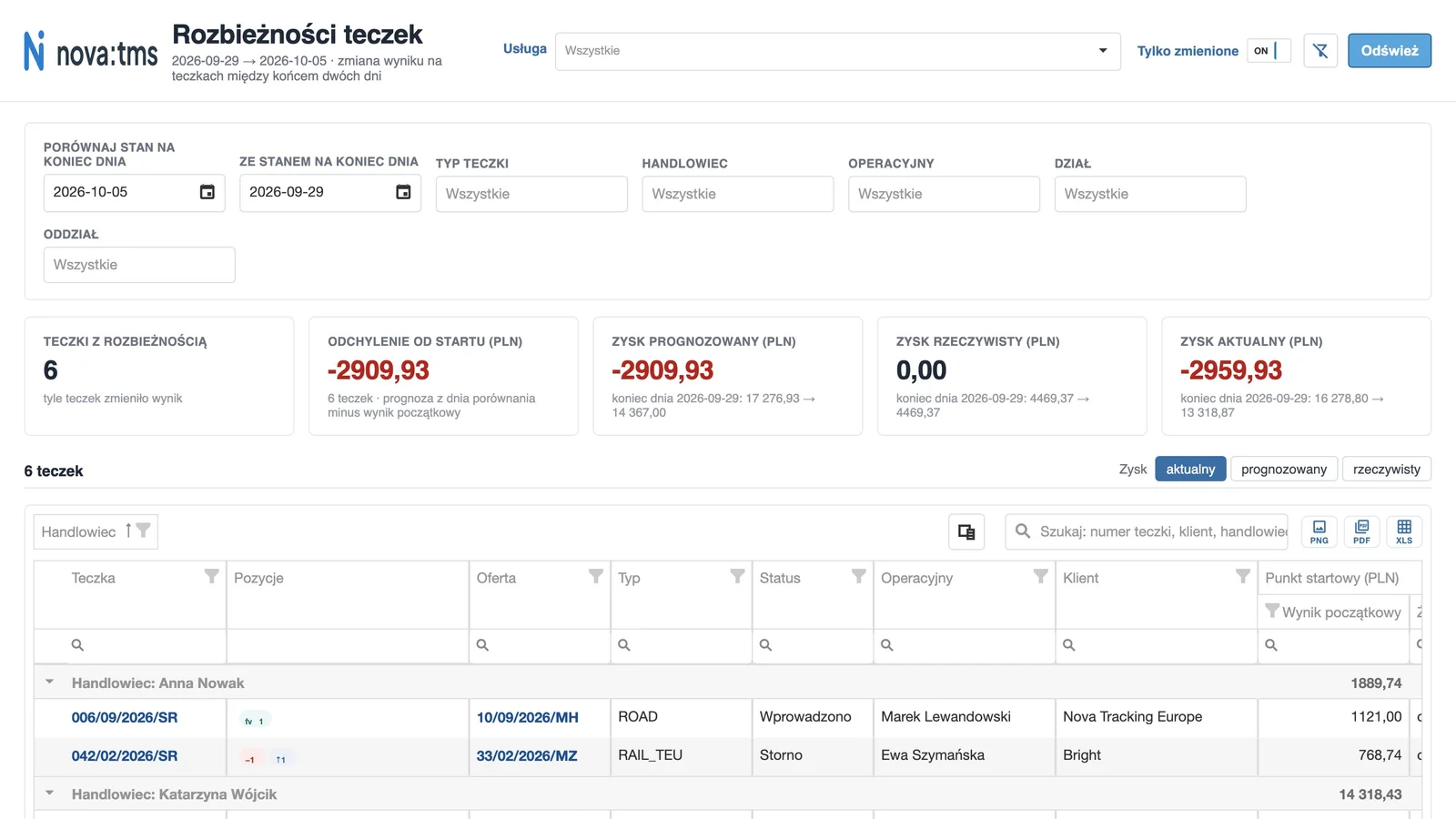Open calendar for date 2026-09-29

pos(403,192)
